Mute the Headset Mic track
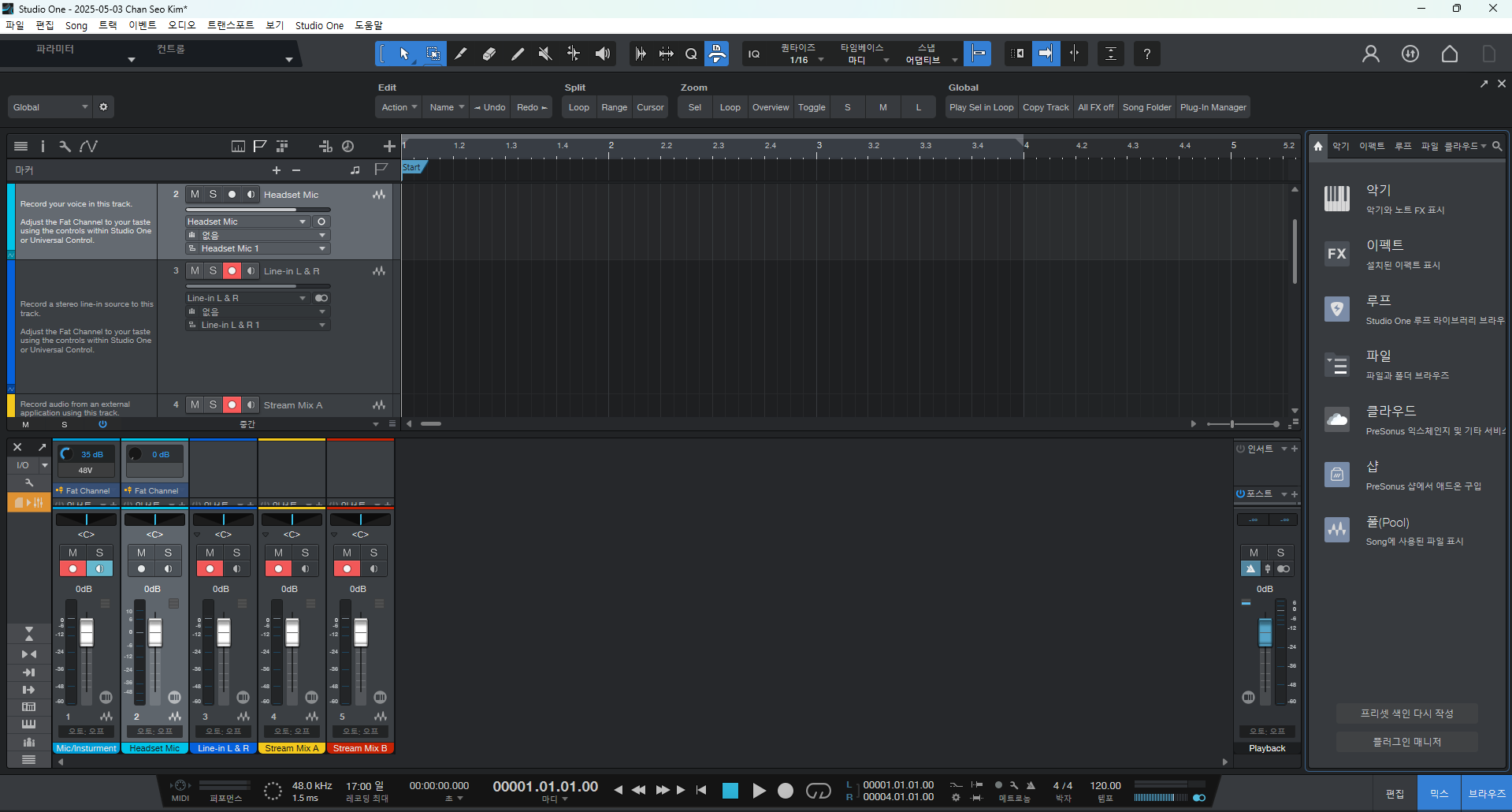Viewport: 1512px width, 812px height. coord(195,194)
